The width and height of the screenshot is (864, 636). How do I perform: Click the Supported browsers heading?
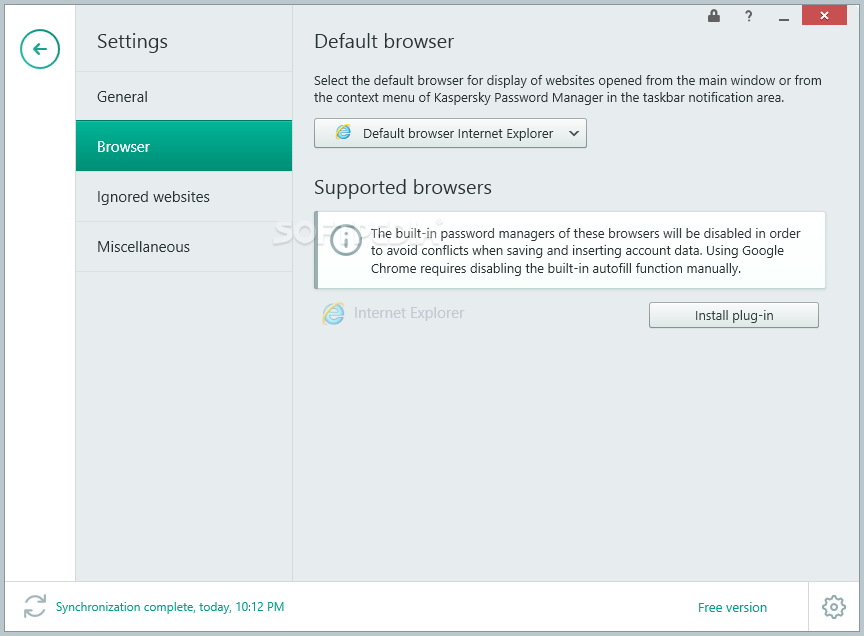click(403, 187)
